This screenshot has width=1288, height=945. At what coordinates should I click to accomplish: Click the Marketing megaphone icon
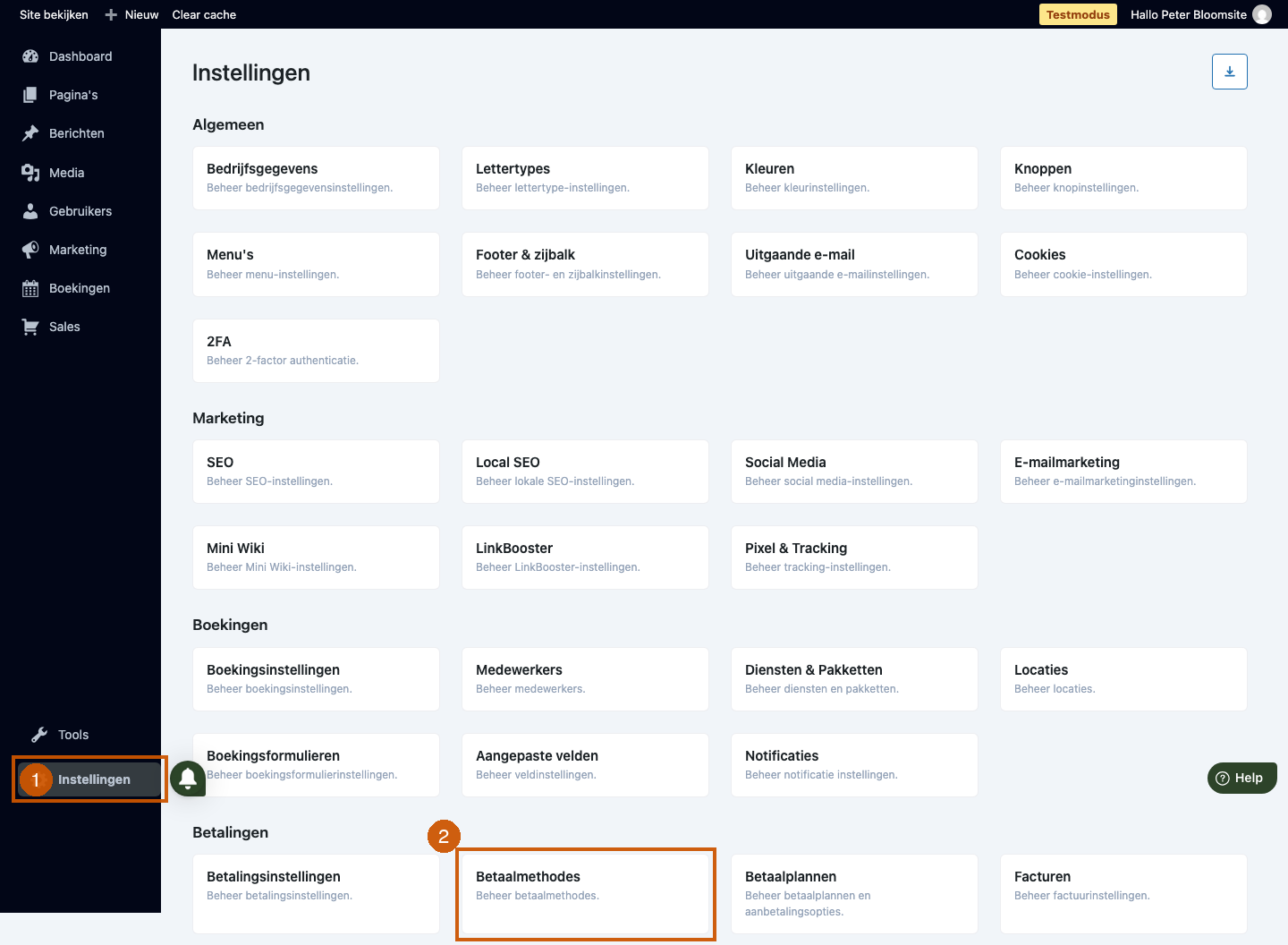[x=30, y=250]
